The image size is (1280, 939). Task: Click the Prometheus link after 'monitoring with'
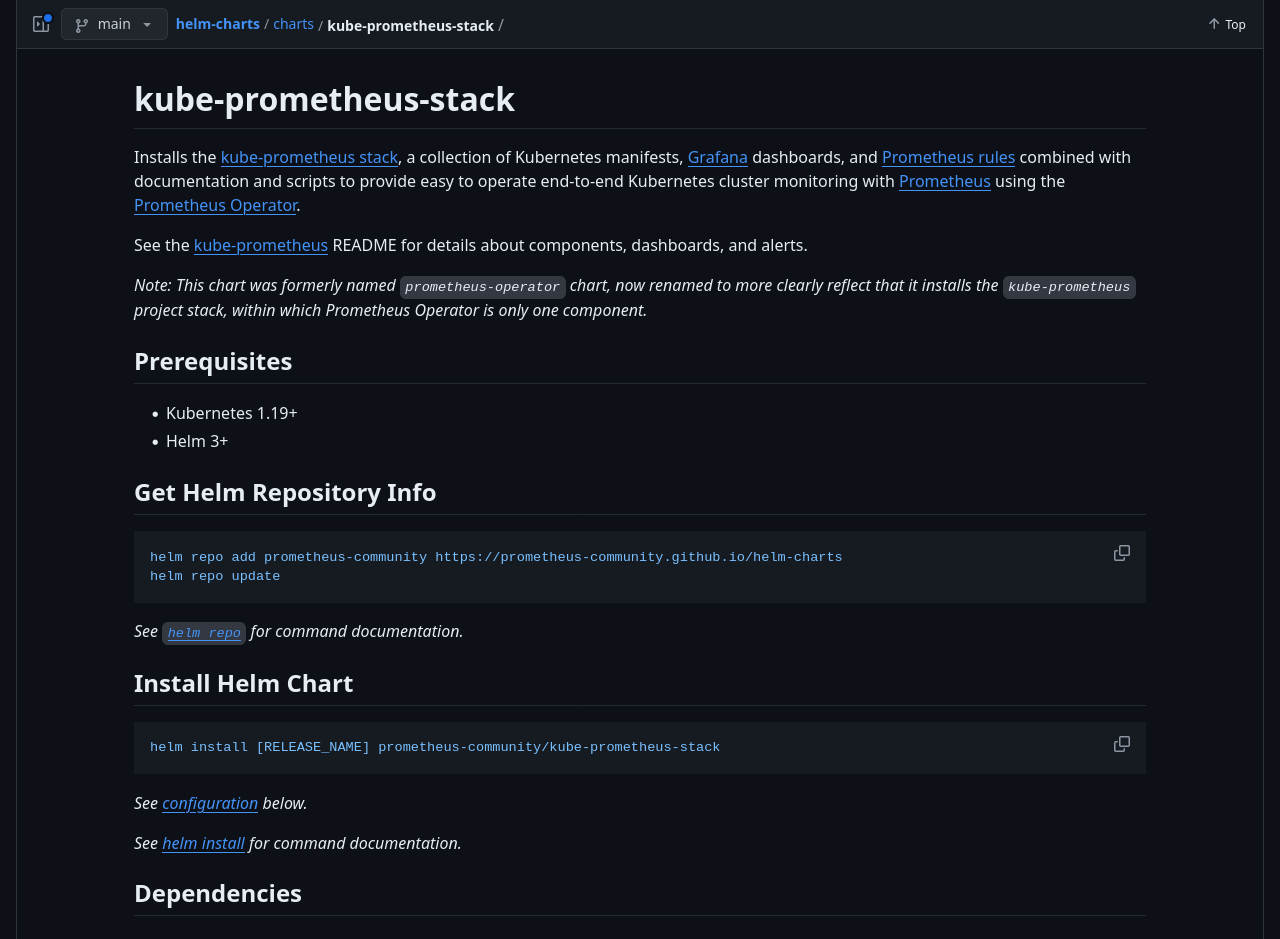(944, 181)
